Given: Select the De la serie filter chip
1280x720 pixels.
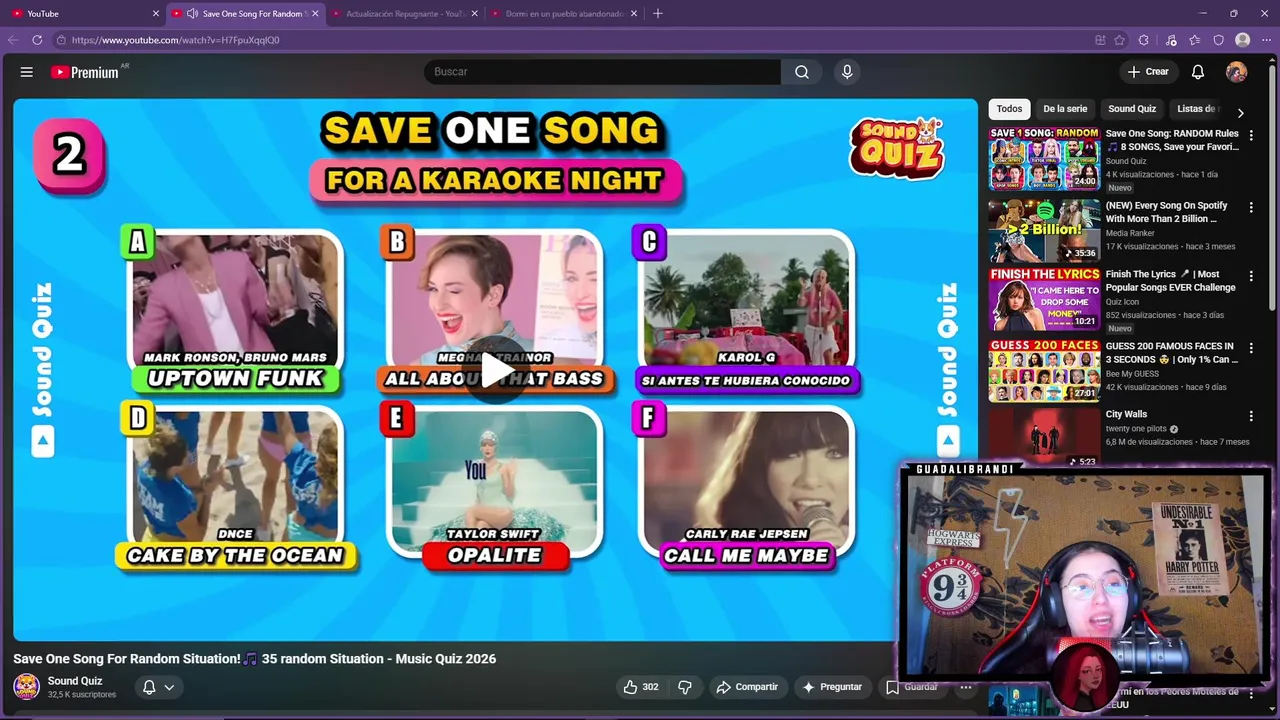Looking at the screenshot, I should click(x=1065, y=109).
